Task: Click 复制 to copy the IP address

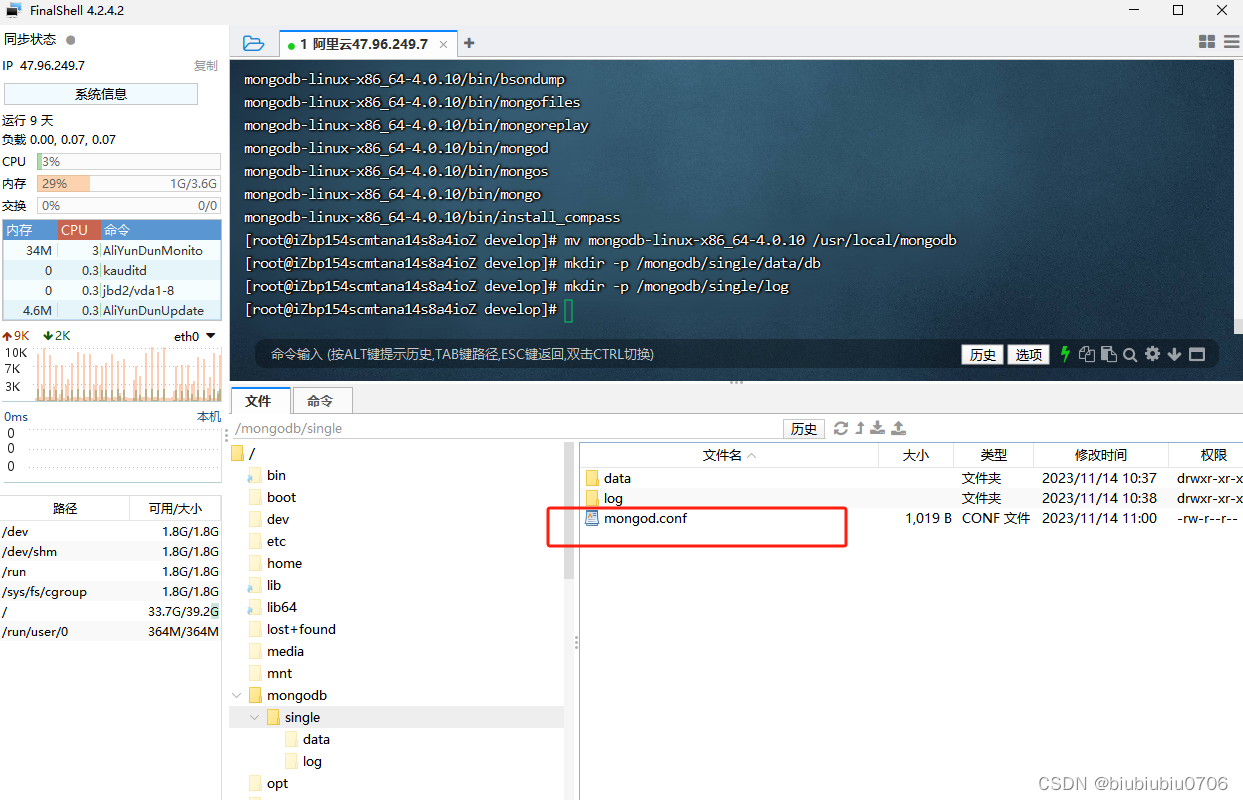Action: pyautogui.click(x=206, y=65)
